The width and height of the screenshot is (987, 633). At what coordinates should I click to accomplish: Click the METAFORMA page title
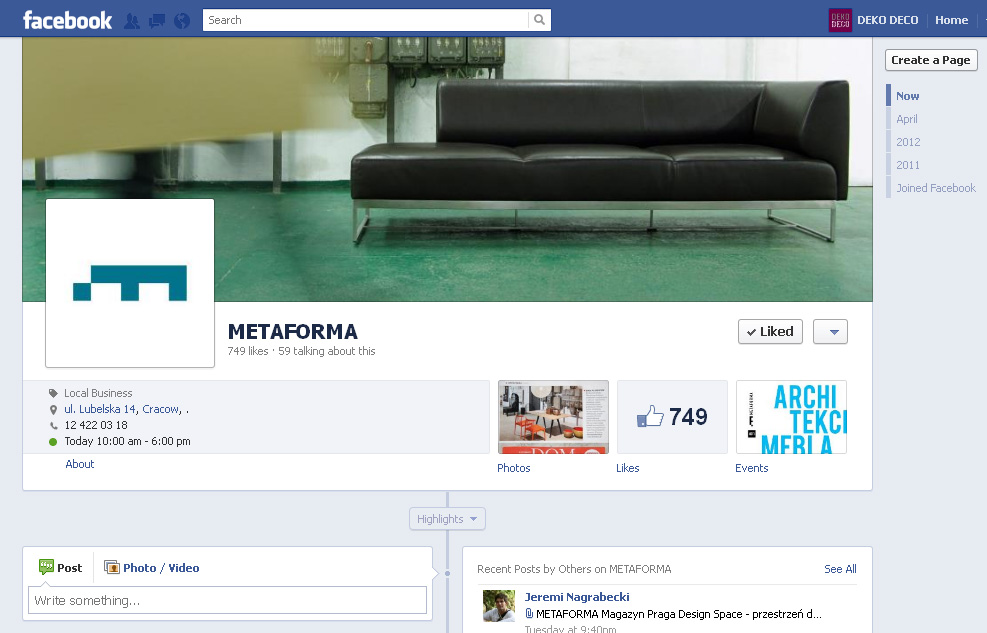[x=293, y=332]
